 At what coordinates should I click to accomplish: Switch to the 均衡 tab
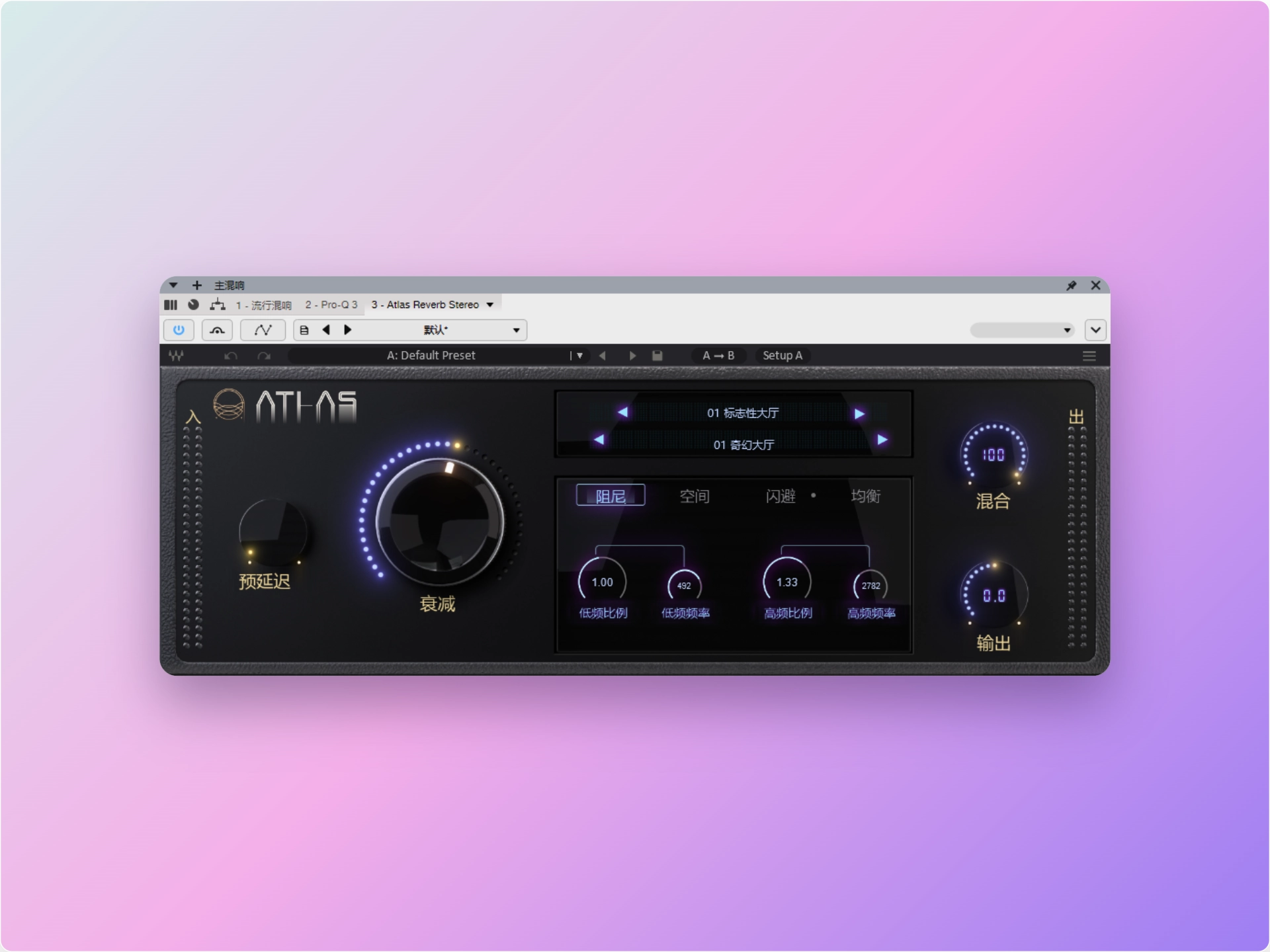tap(866, 496)
